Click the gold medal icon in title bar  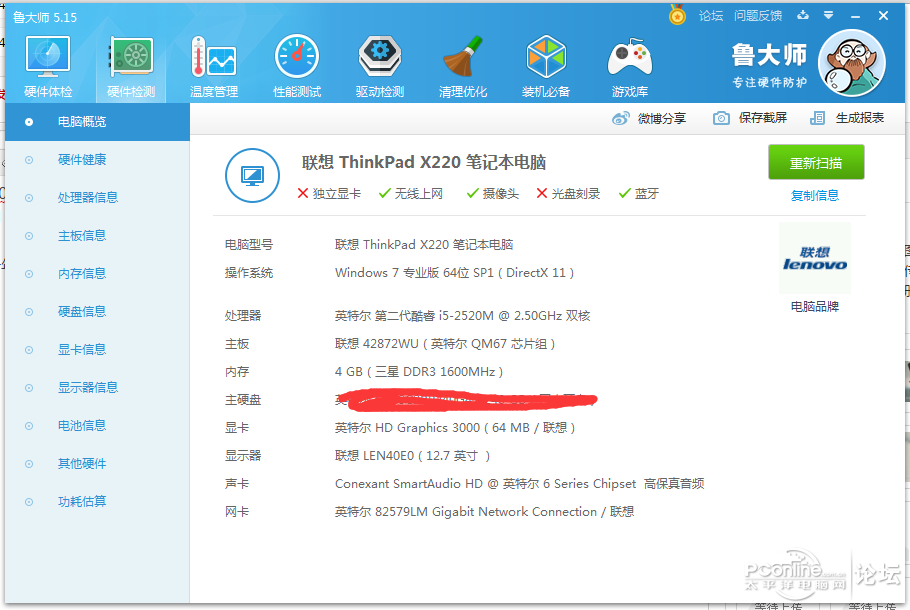[677, 15]
